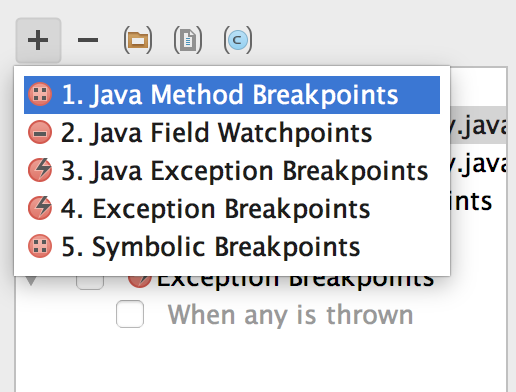
Task: Click the plus Add Breakpoint button
Action: point(38,40)
